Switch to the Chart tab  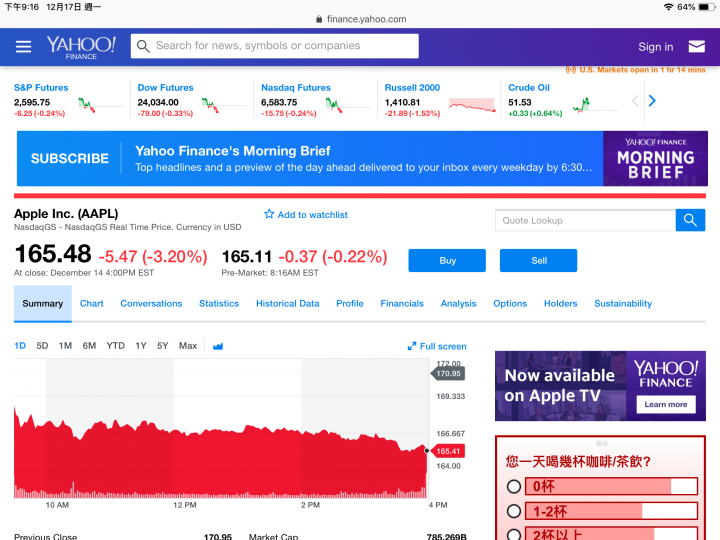click(x=91, y=304)
